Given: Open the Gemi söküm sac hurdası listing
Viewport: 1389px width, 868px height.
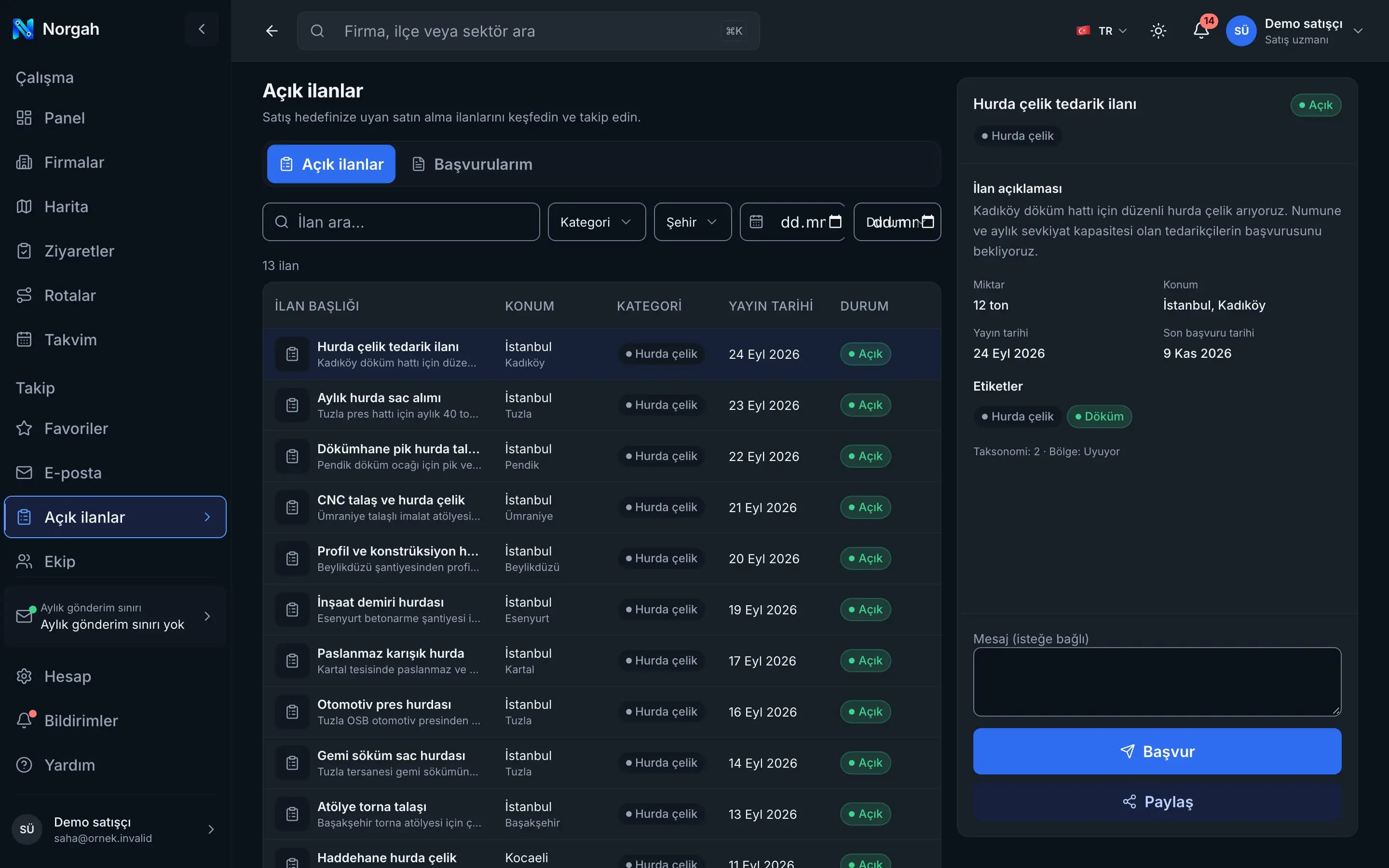Looking at the screenshot, I should coord(601,763).
